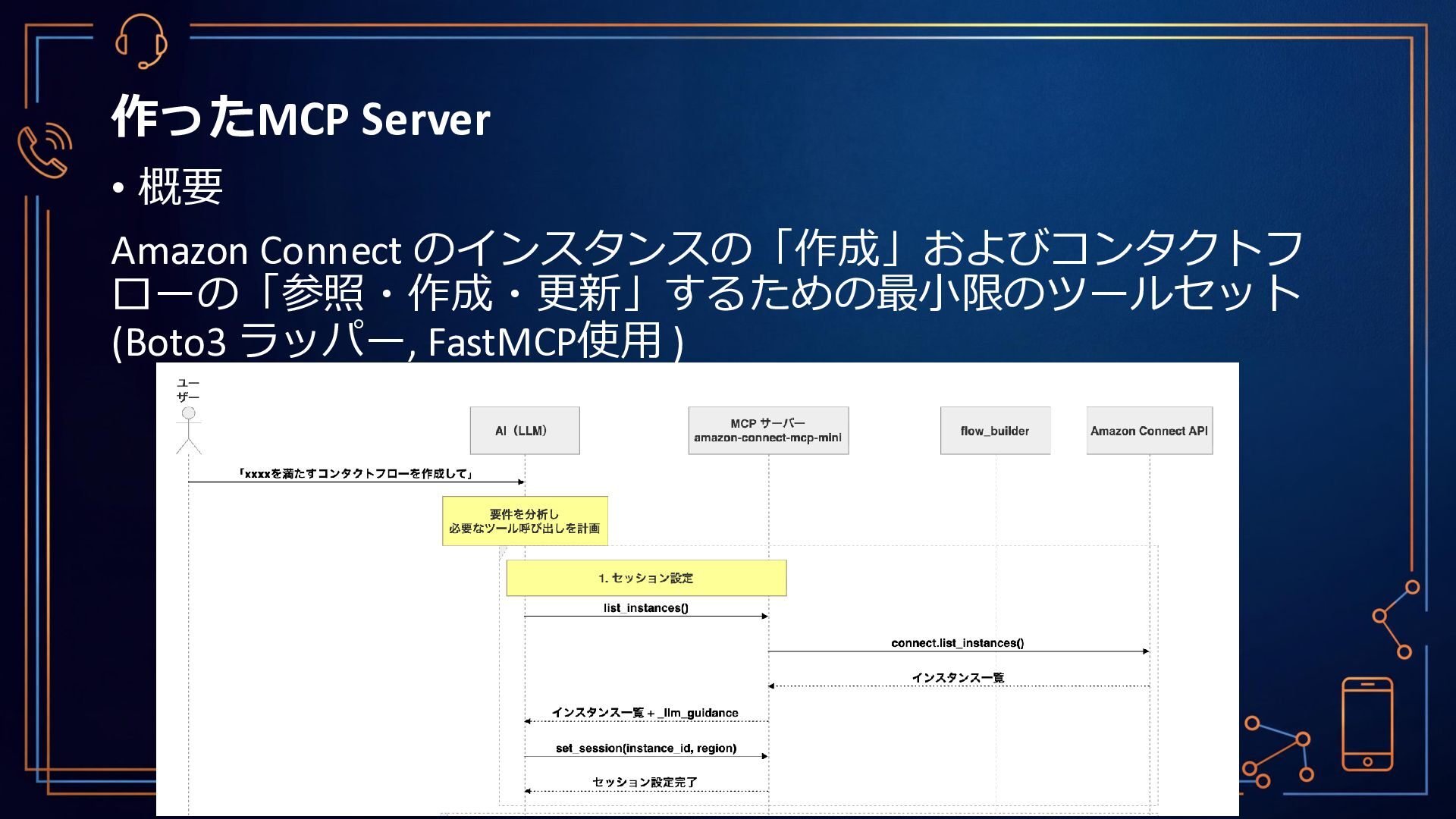1456x819 pixels.
Task: Click the smartphone icon at bottom right
Action: pyautogui.click(x=1367, y=724)
